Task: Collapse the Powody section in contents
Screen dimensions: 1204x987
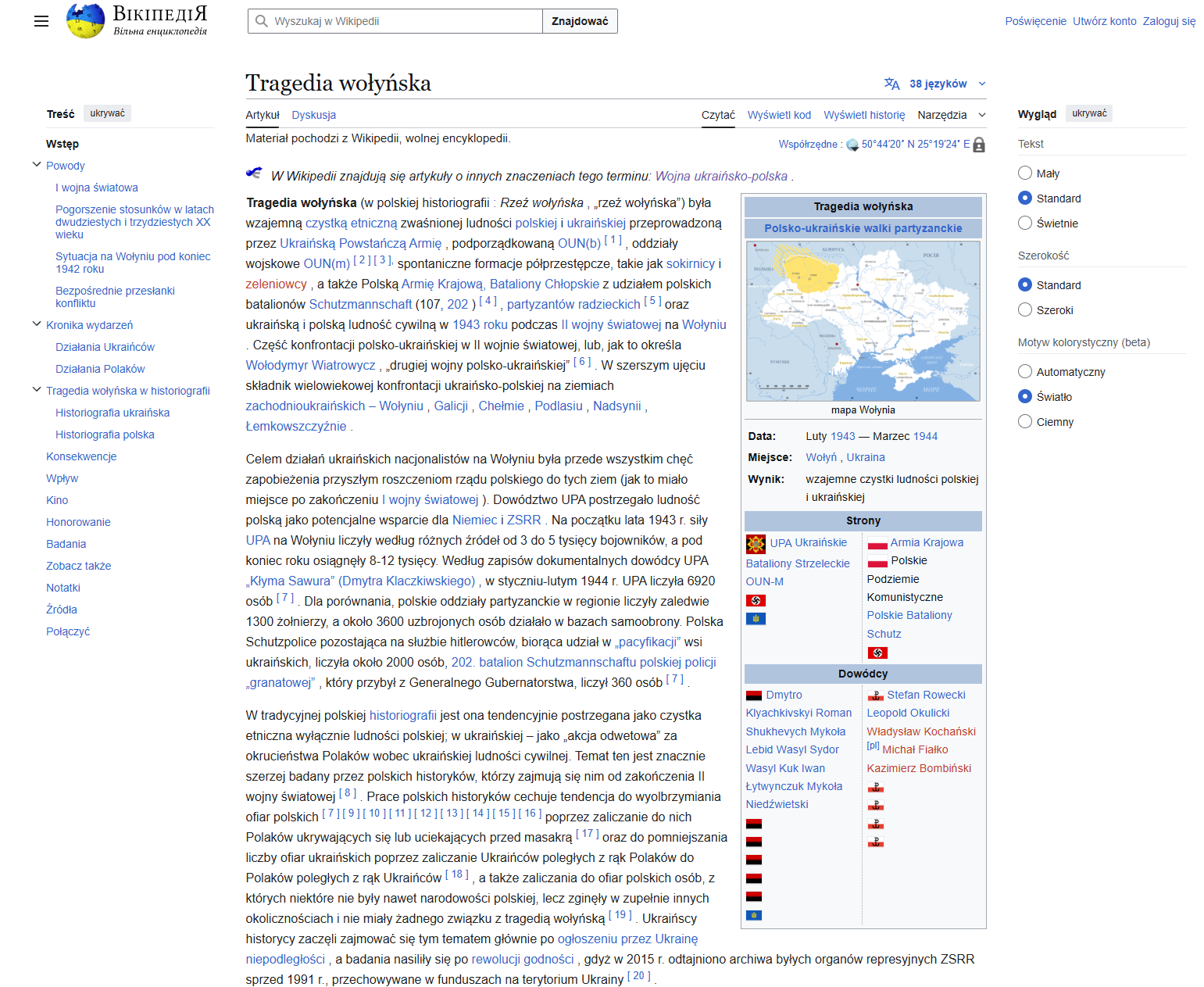Action: click(37, 165)
